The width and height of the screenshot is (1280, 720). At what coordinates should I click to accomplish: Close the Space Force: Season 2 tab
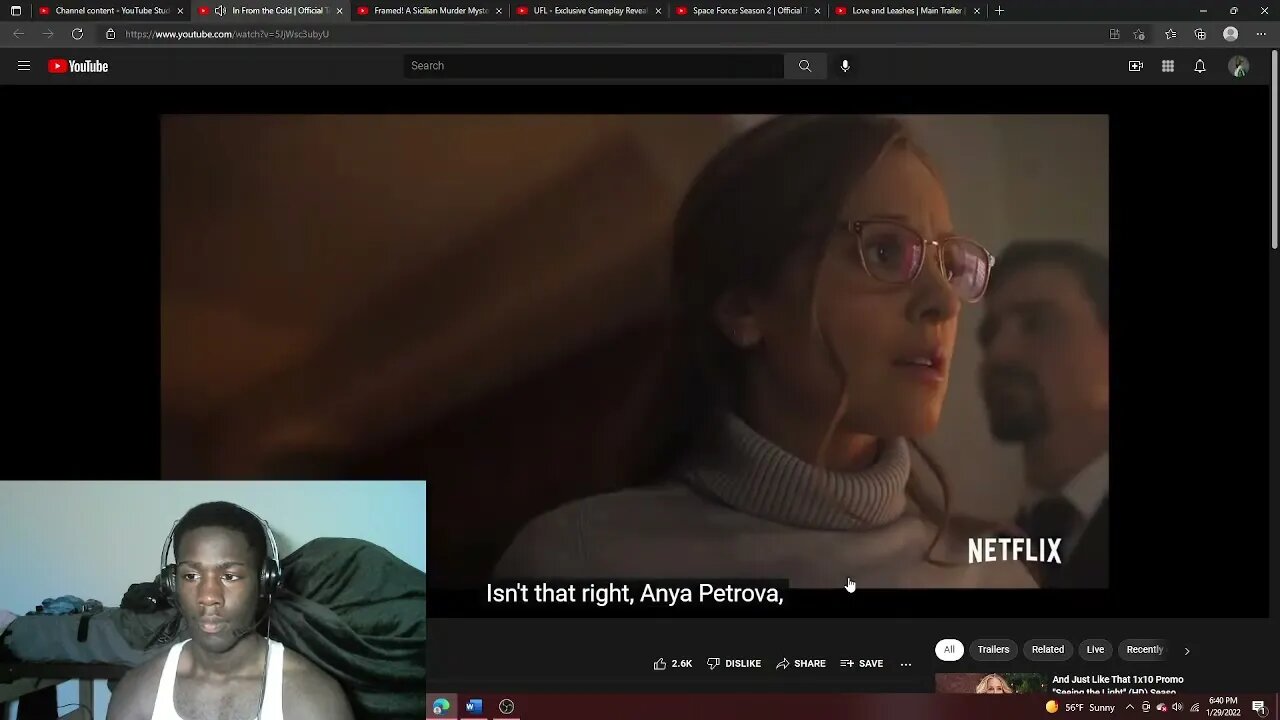coord(817,11)
